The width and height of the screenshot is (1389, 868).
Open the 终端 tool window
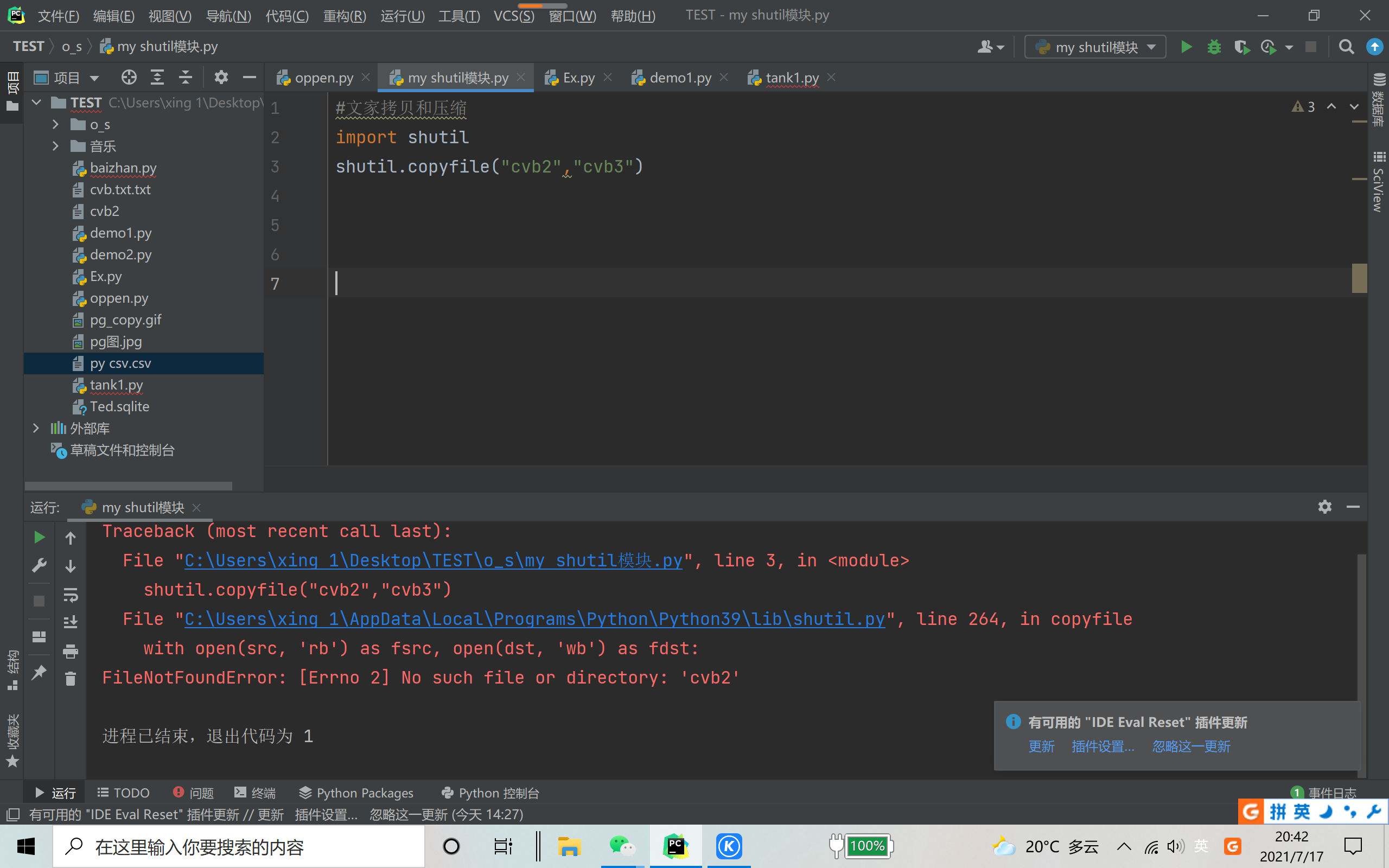pos(256,793)
